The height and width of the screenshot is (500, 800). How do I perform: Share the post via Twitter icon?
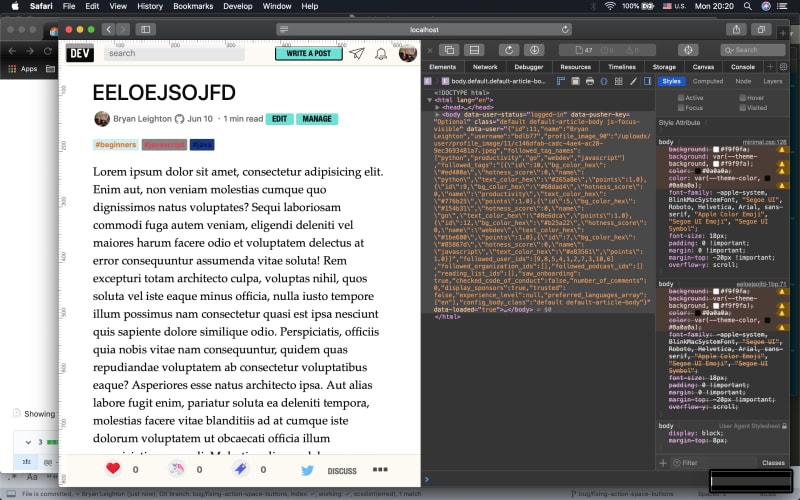click(x=307, y=470)
